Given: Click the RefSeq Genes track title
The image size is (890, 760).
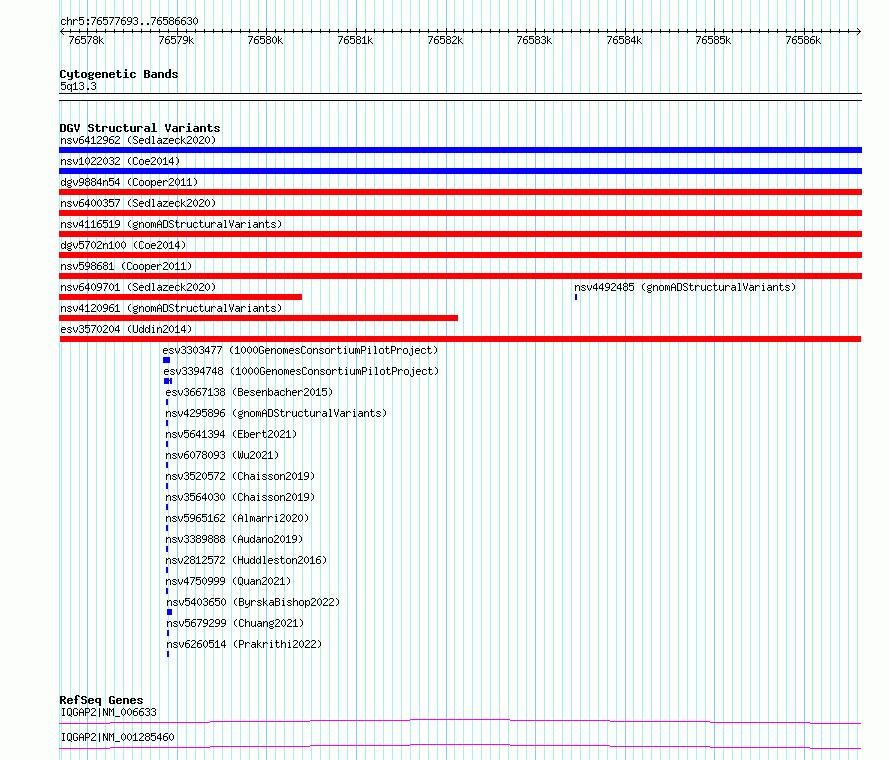Looking at the screenshot, I should (x=101, y=700).
